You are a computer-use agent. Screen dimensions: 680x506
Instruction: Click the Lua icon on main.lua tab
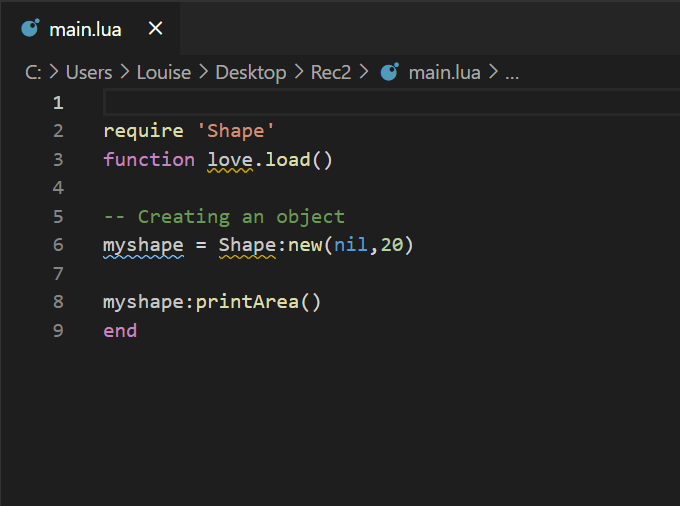tap(30, 28)
